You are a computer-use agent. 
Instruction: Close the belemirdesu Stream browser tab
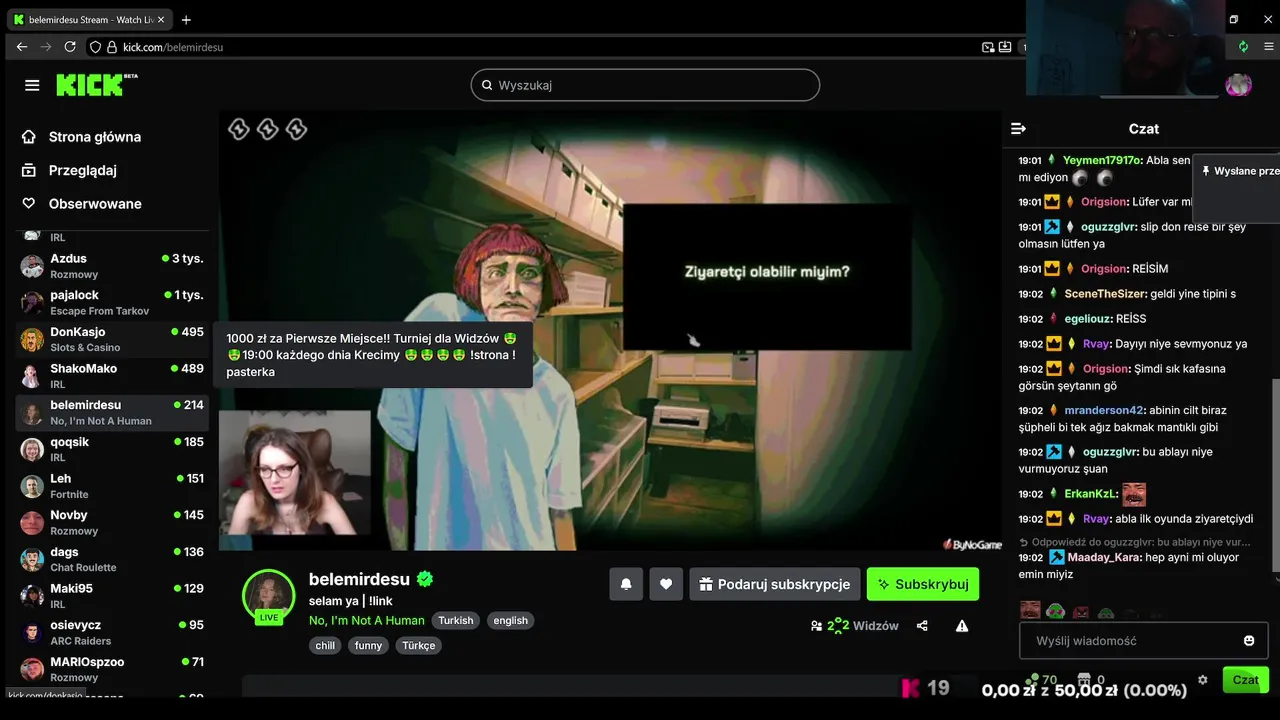161,20
